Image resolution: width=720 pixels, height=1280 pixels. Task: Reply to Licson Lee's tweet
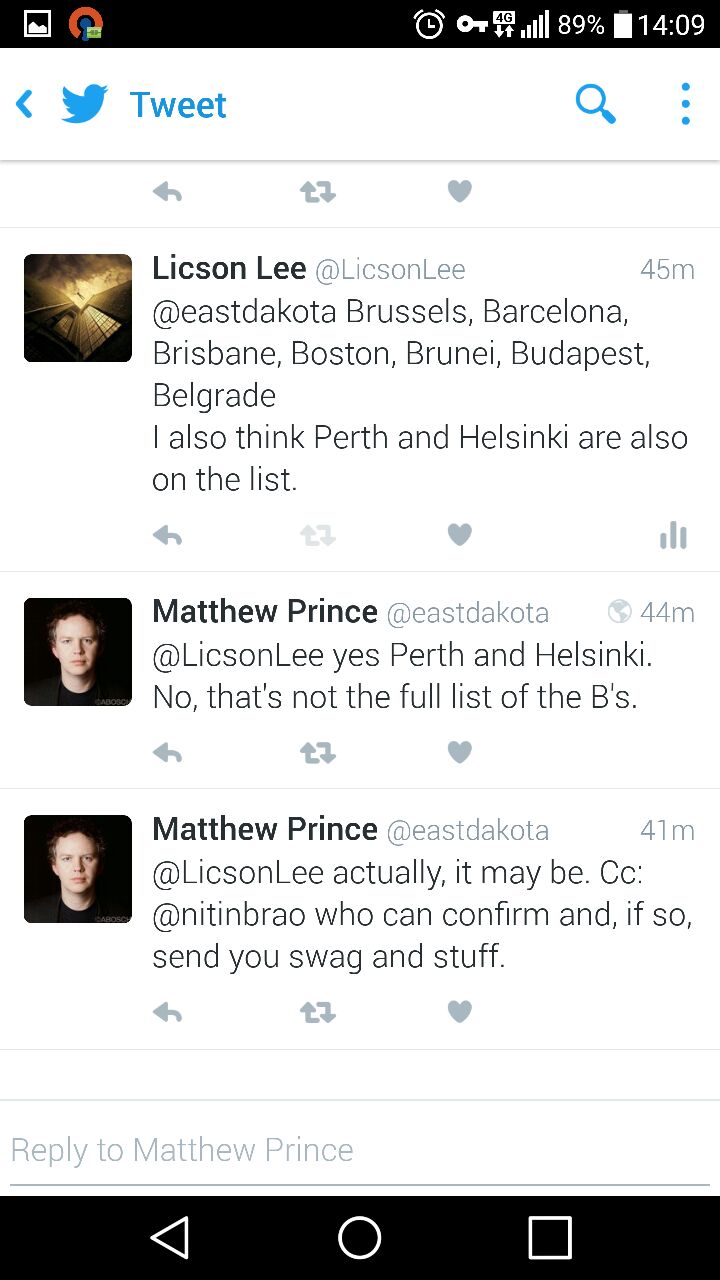(167, 536)
